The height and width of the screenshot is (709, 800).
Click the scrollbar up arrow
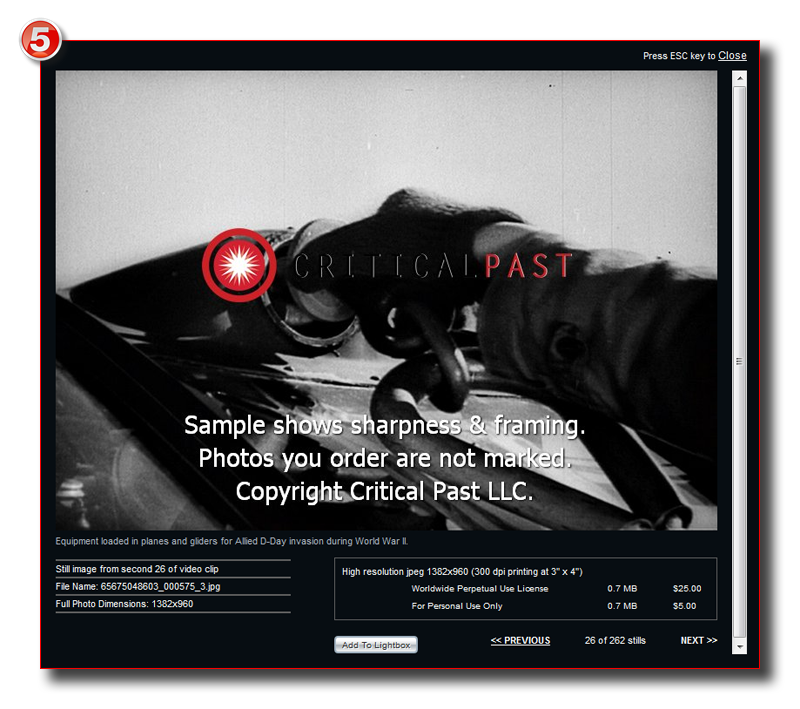click(739, 78)
